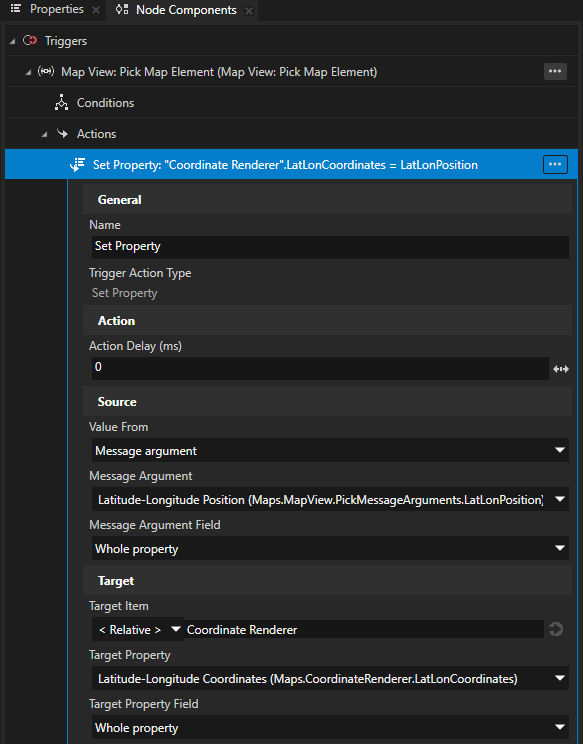Click the Action Delay (ms) label

[x=135, y=346]
